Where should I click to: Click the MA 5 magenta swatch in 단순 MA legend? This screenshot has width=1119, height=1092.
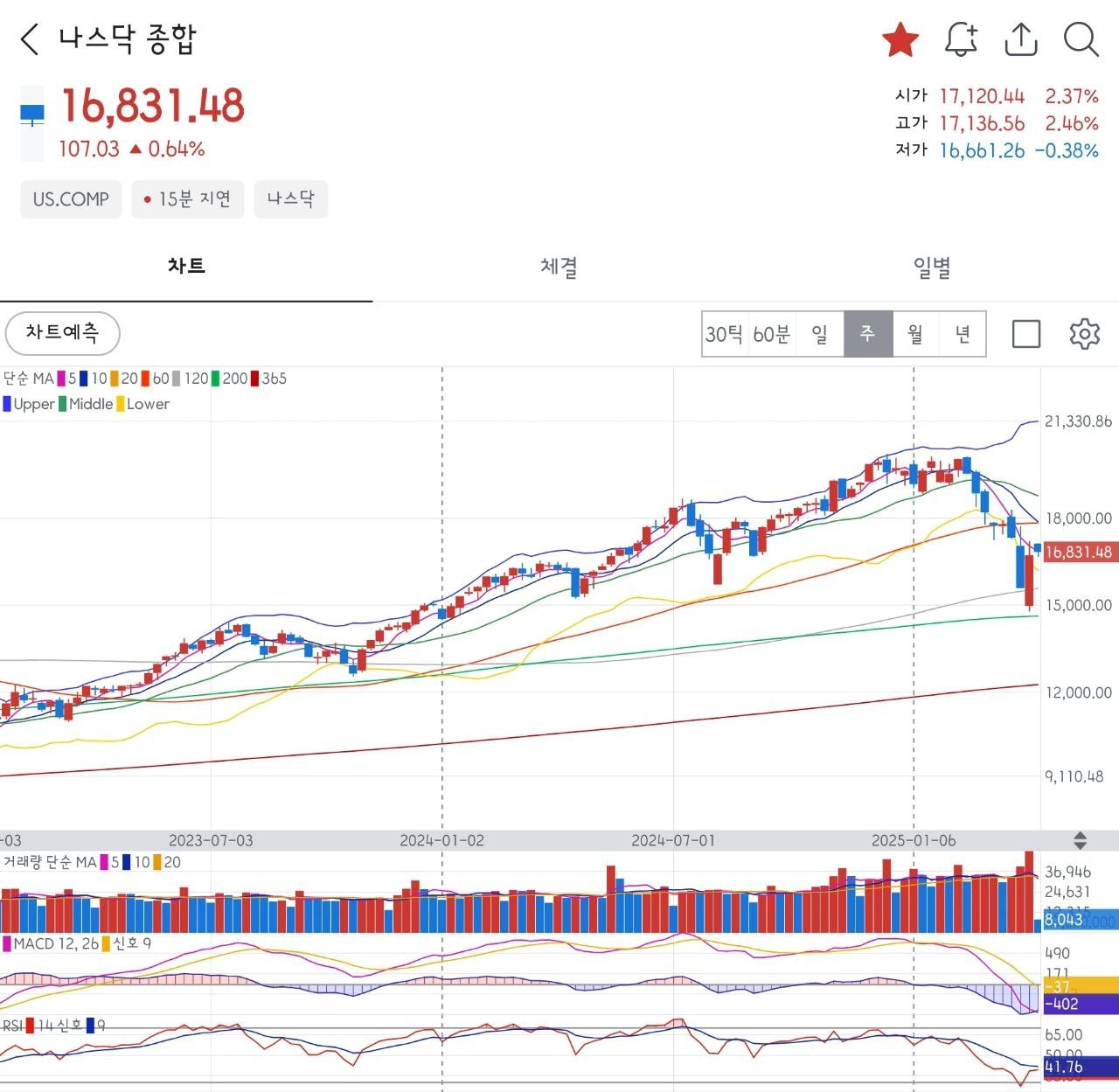pos(61,379)
